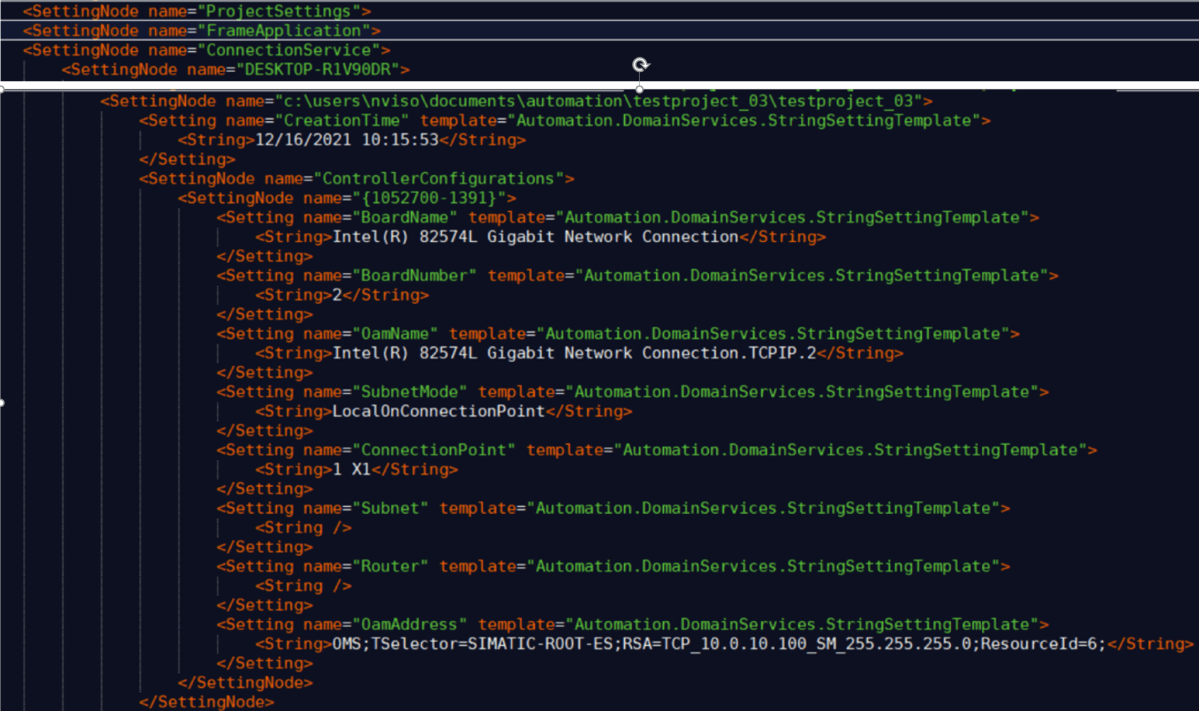The height and width of the screenshot is (711, 1199).
Task: Click the circular refresh icon above the divider
Action: pos(641,63)
